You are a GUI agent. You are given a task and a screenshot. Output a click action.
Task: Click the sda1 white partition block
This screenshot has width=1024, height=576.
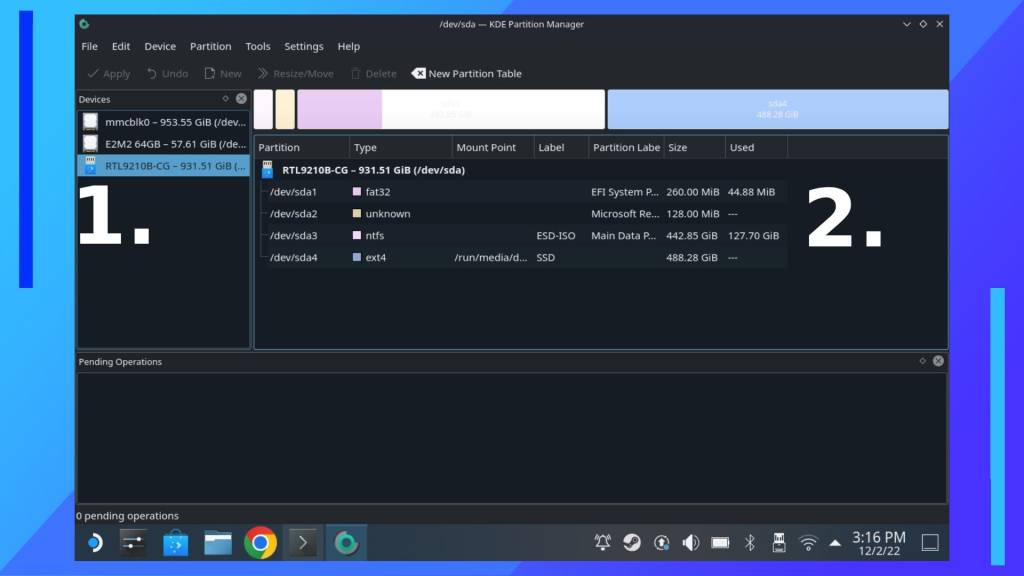tap(263, 109)
